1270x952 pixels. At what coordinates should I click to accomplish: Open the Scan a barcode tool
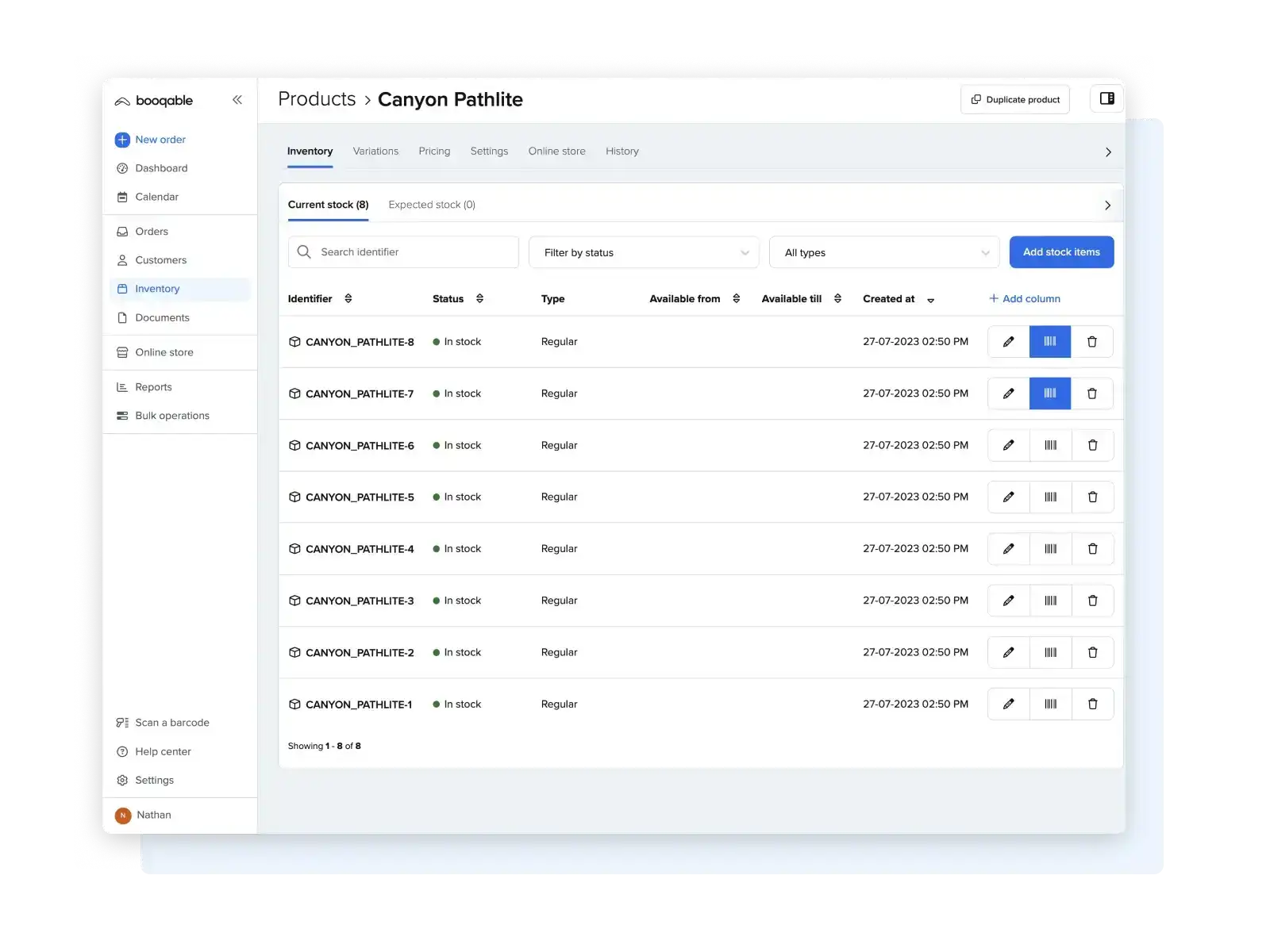171,722
